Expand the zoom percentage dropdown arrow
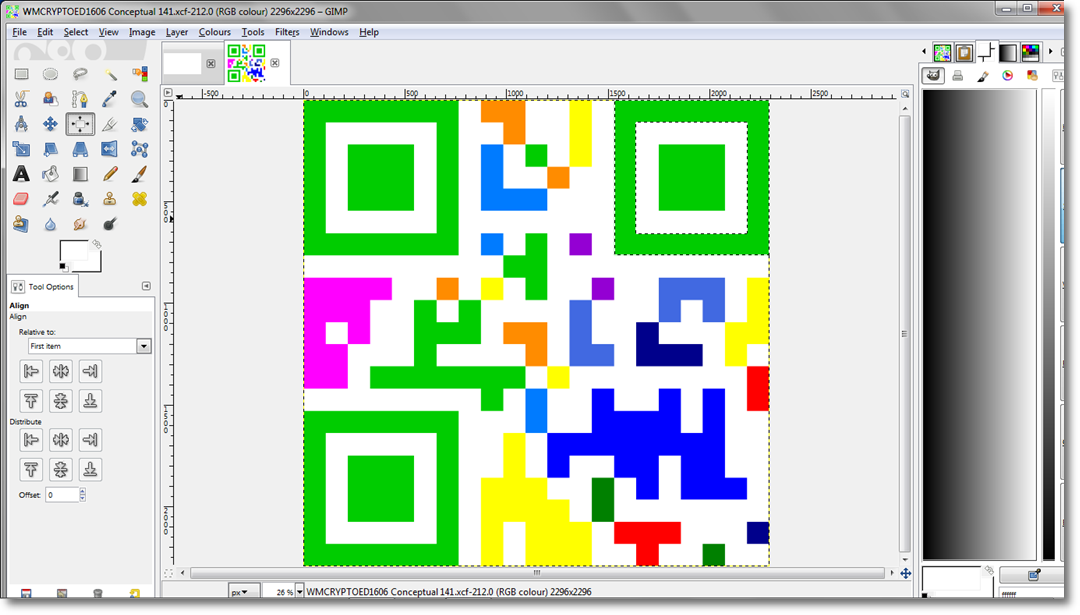This screenshot has height=615, width=1080. (300, 592)
